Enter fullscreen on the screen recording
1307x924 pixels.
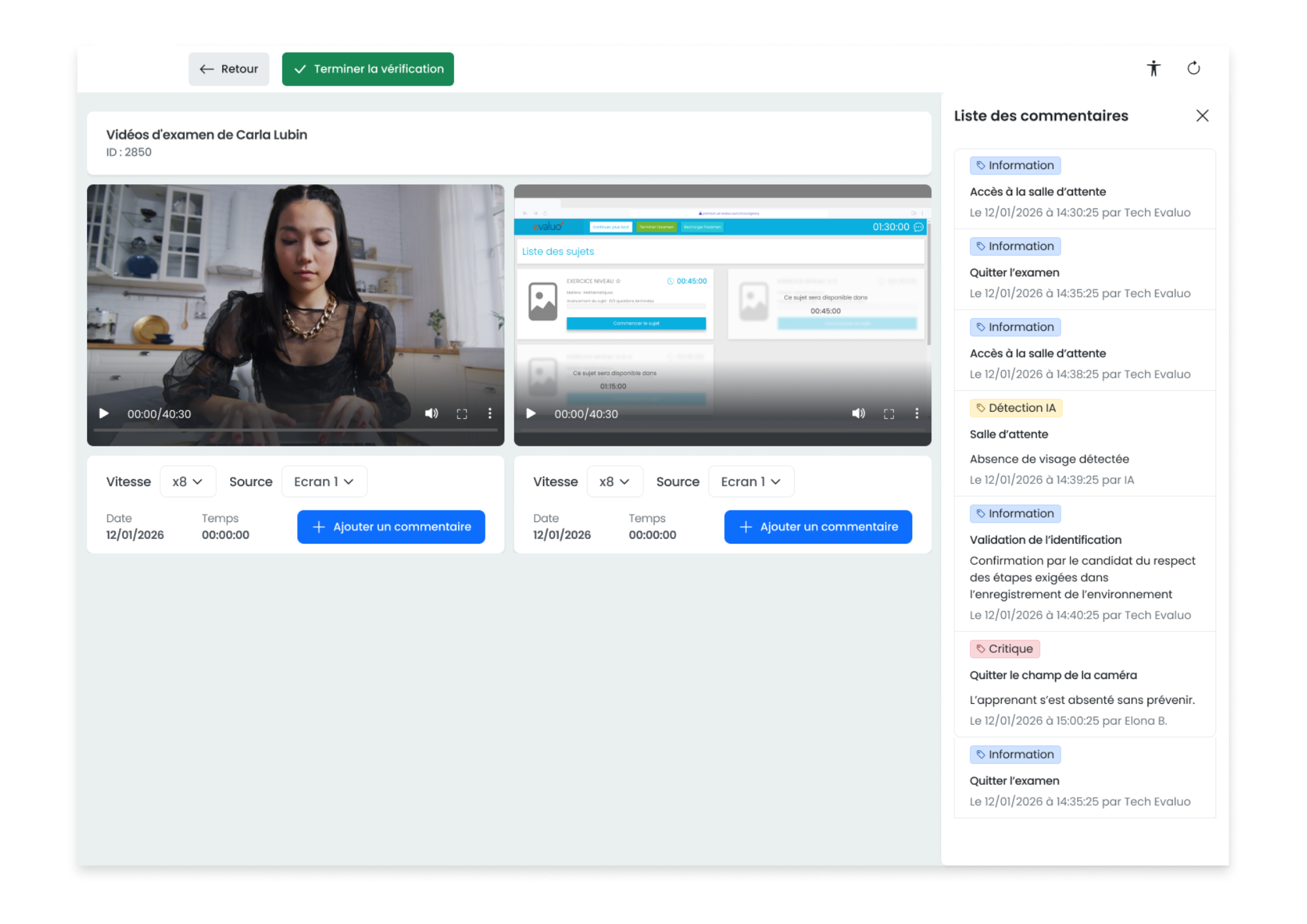coord(889,414)
